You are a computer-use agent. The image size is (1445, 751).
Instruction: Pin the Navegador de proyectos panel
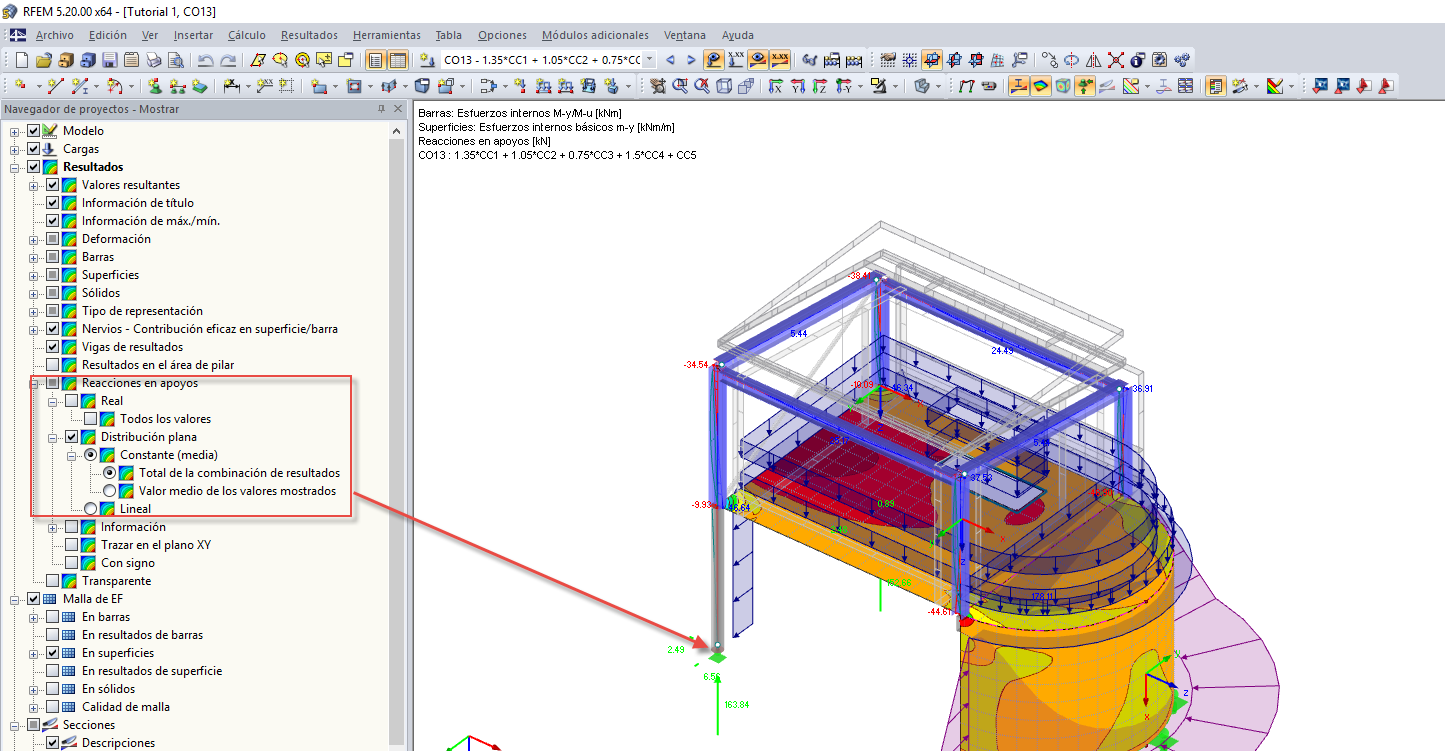pyautogui.click(x=381, y=108)
